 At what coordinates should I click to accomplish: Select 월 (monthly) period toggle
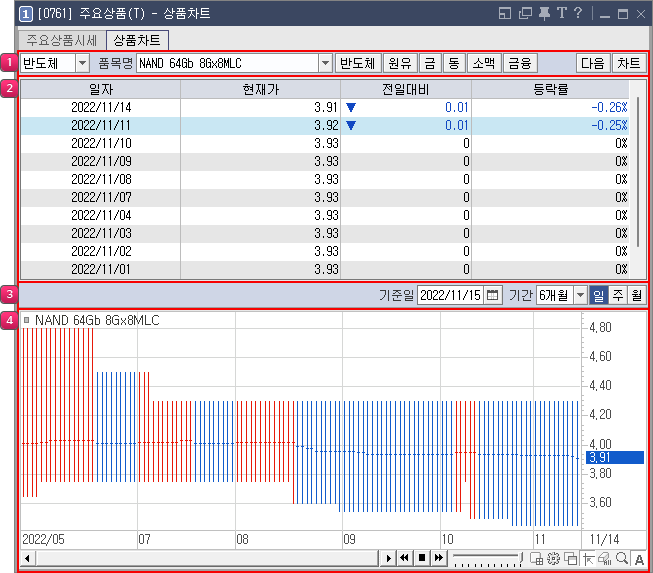click(x=637, y=295)
